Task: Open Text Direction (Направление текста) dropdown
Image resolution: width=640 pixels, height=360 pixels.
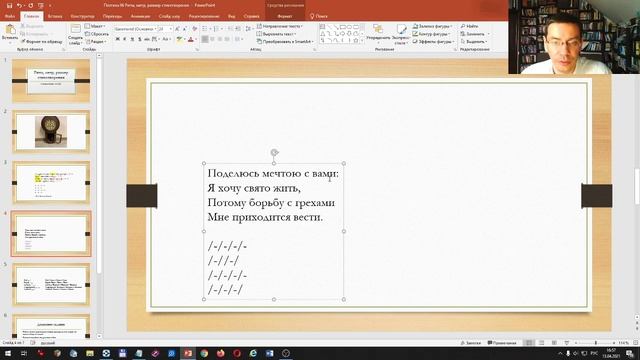Action: click(x=280, y=26)
